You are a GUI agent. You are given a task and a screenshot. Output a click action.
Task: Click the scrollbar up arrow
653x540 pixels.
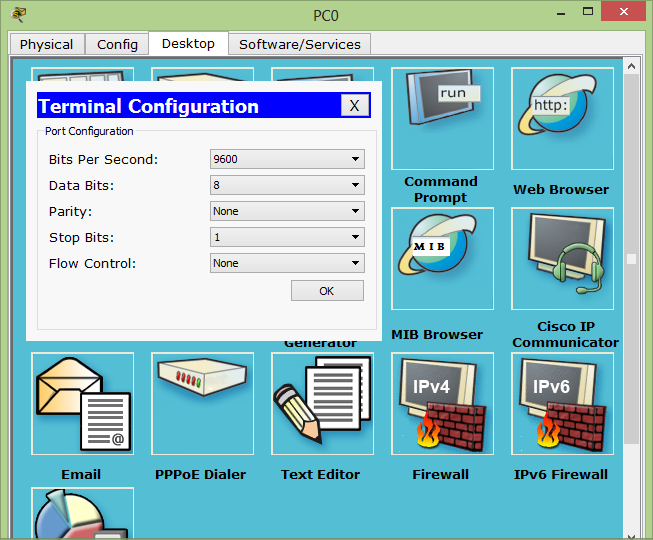coord(631,66)
